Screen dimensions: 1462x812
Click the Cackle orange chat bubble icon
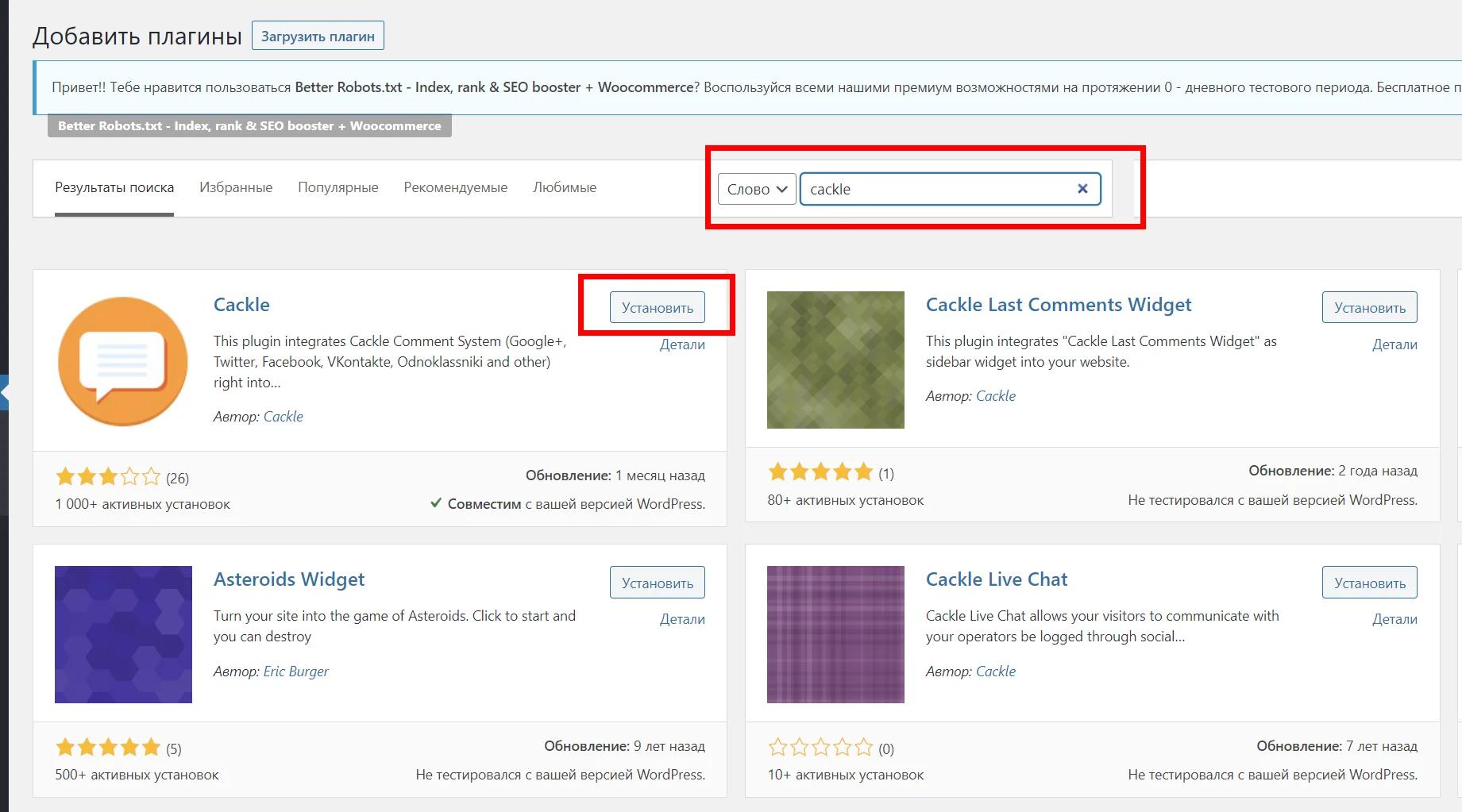123,361
